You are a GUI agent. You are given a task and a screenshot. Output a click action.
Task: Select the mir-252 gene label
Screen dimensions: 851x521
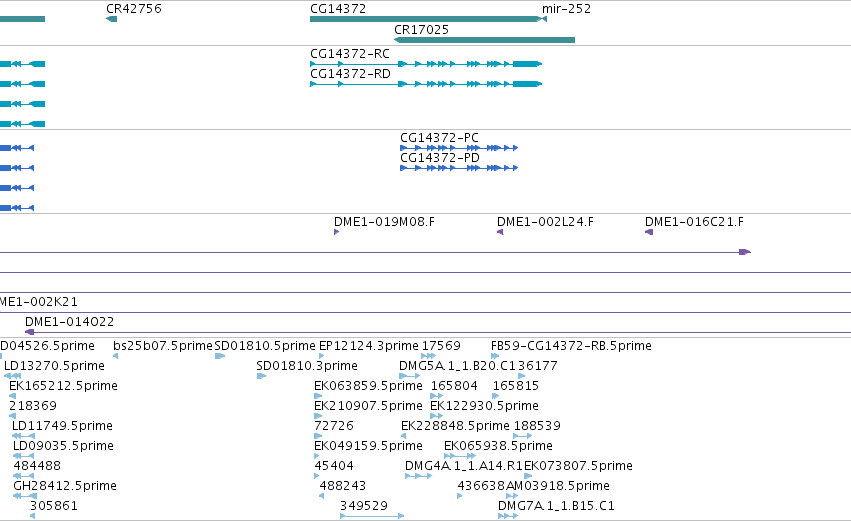(x=567, y=9)
